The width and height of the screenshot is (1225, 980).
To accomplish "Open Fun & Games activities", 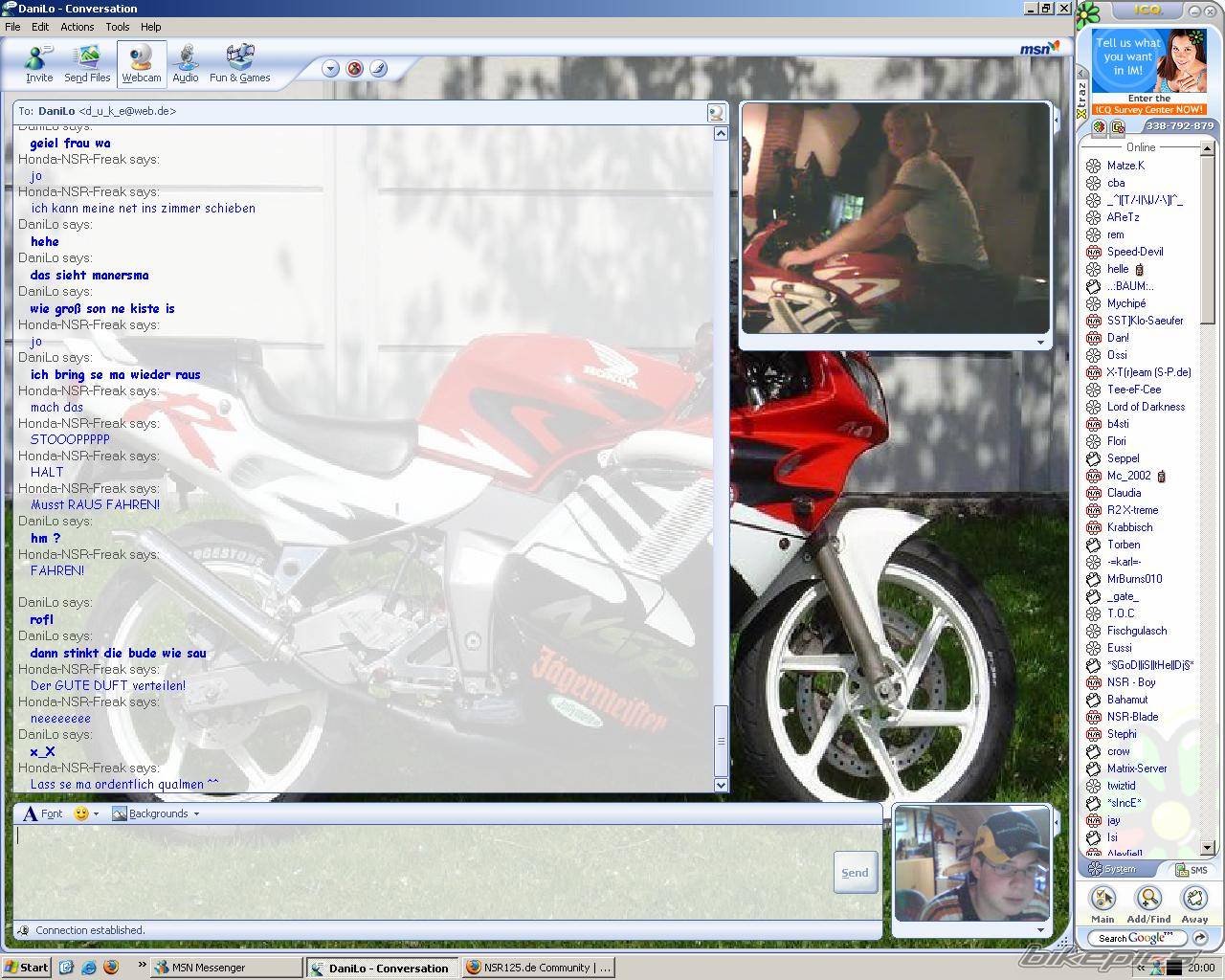I will point(239,64).
